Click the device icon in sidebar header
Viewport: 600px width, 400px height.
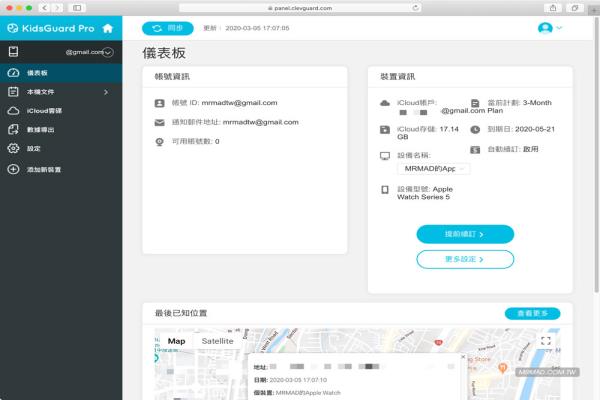13,52
